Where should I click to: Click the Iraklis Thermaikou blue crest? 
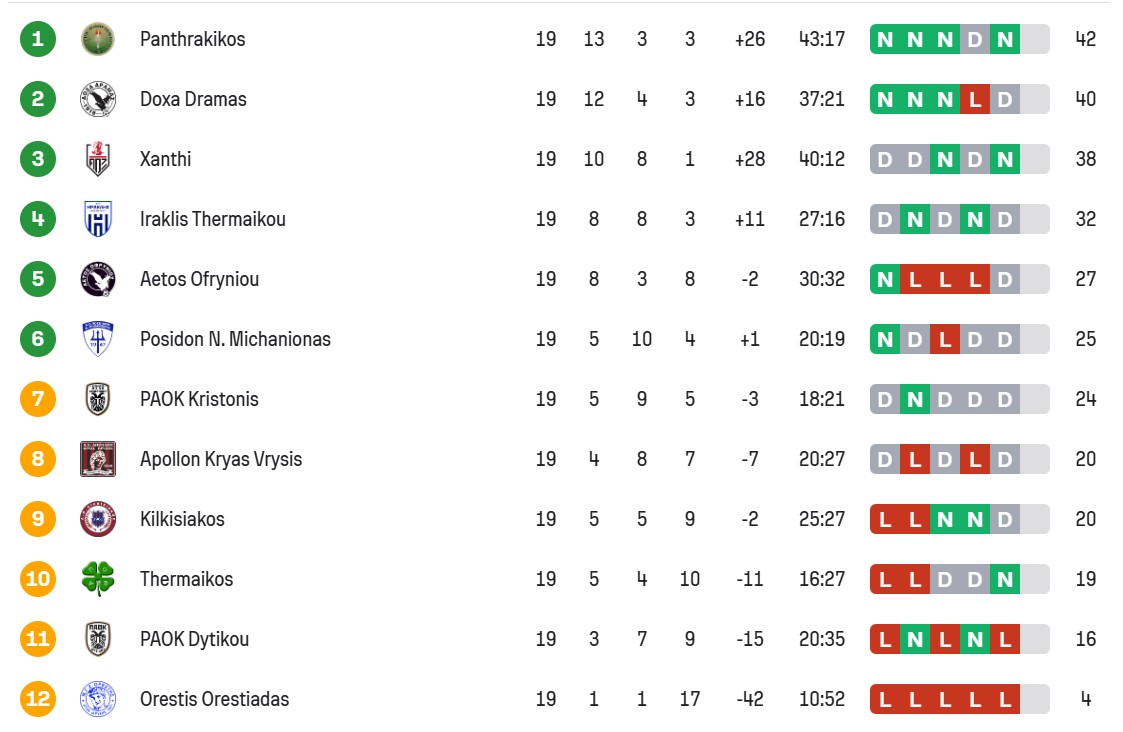(97, 219)
